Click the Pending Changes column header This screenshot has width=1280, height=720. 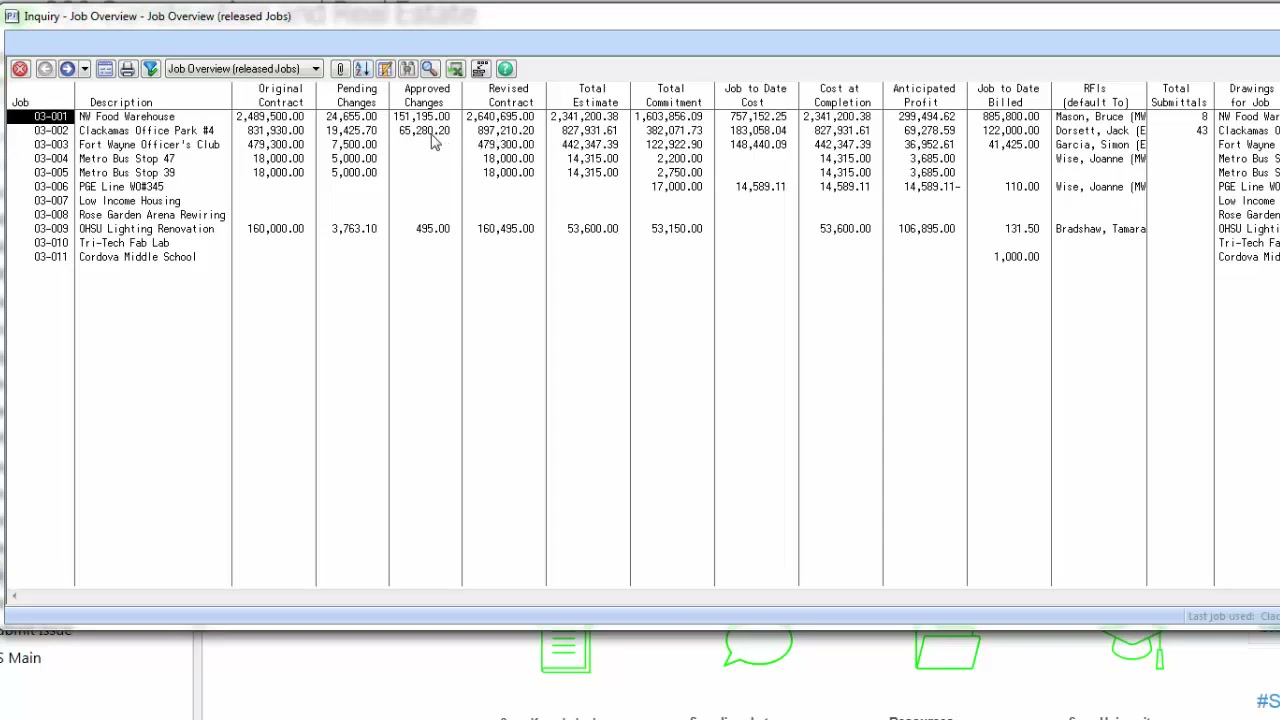[356, 96]
